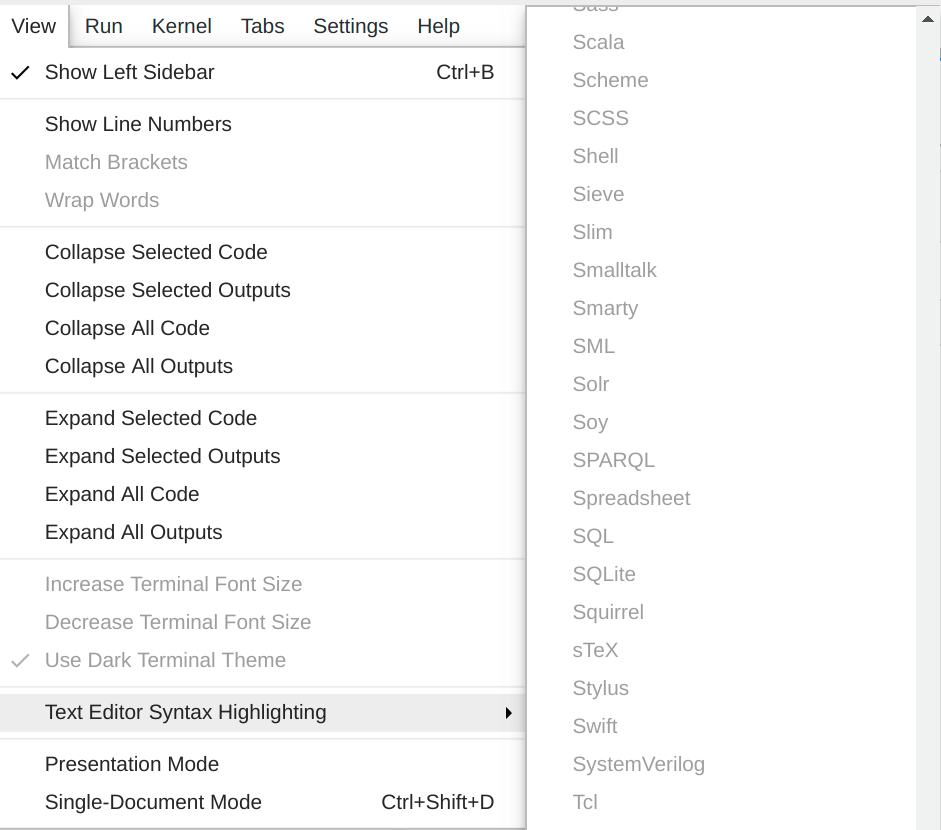Select Scala from the language submenu
Viewport: 941px width, 830px height.
[598, 42]
